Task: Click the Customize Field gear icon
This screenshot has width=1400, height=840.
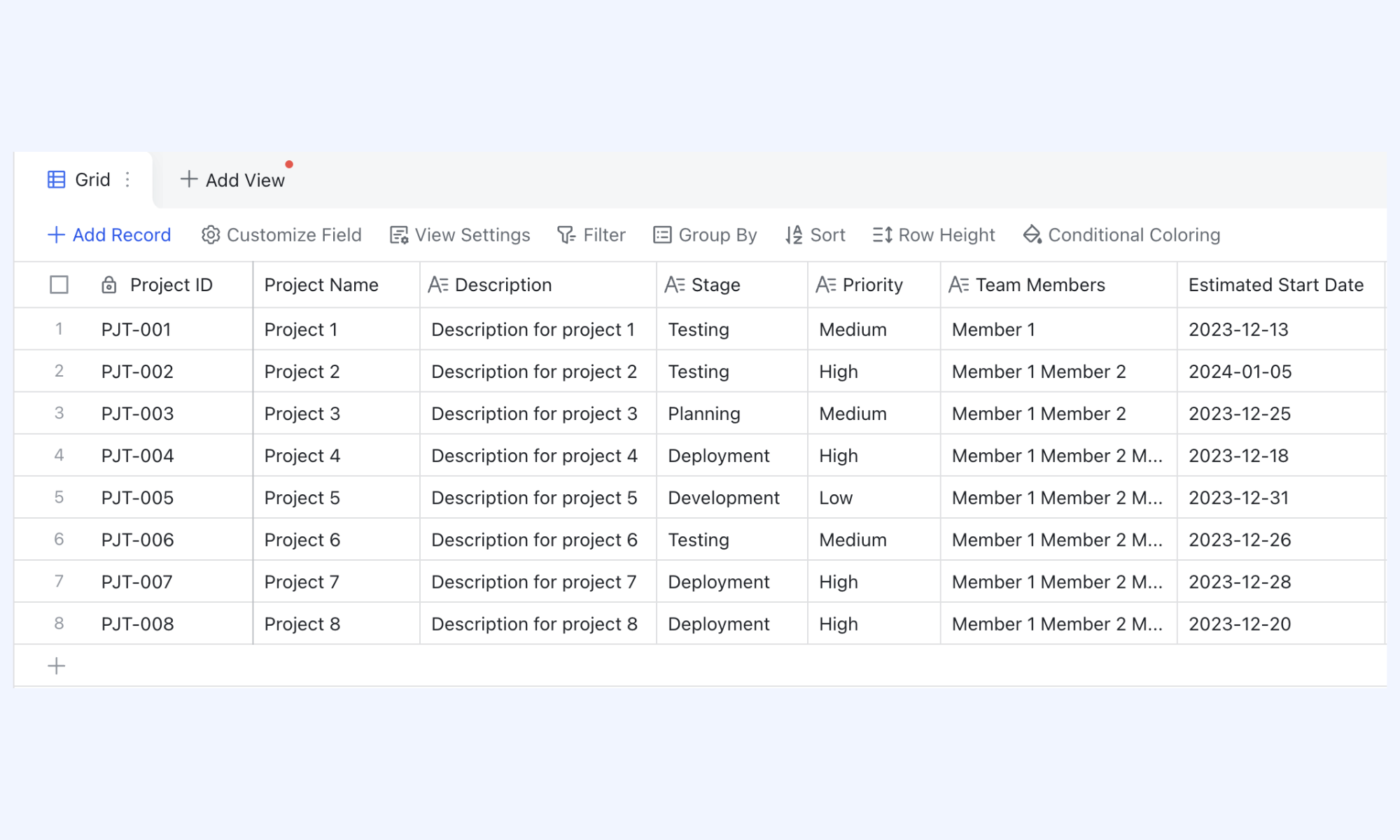Action: coord(211,234)
